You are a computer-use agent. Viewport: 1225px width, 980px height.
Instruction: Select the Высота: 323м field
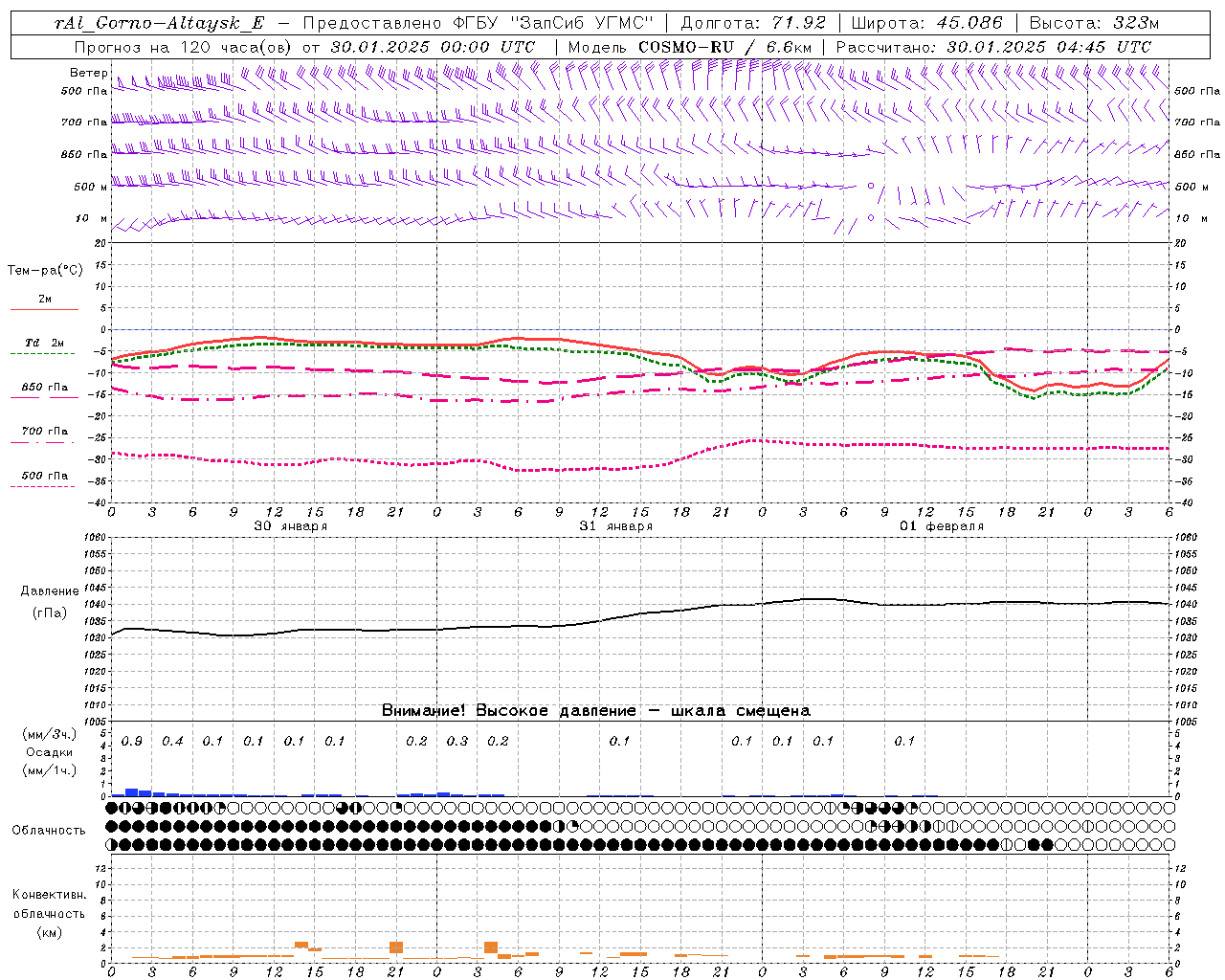click(1095, 23)
